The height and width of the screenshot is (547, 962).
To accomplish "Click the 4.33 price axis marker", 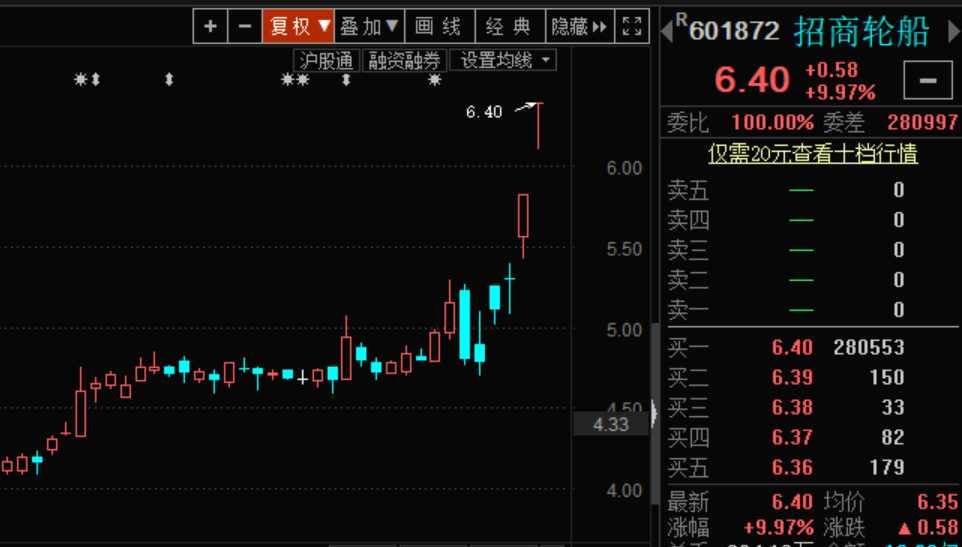I will pyautogui.click(x=611, y=424).
